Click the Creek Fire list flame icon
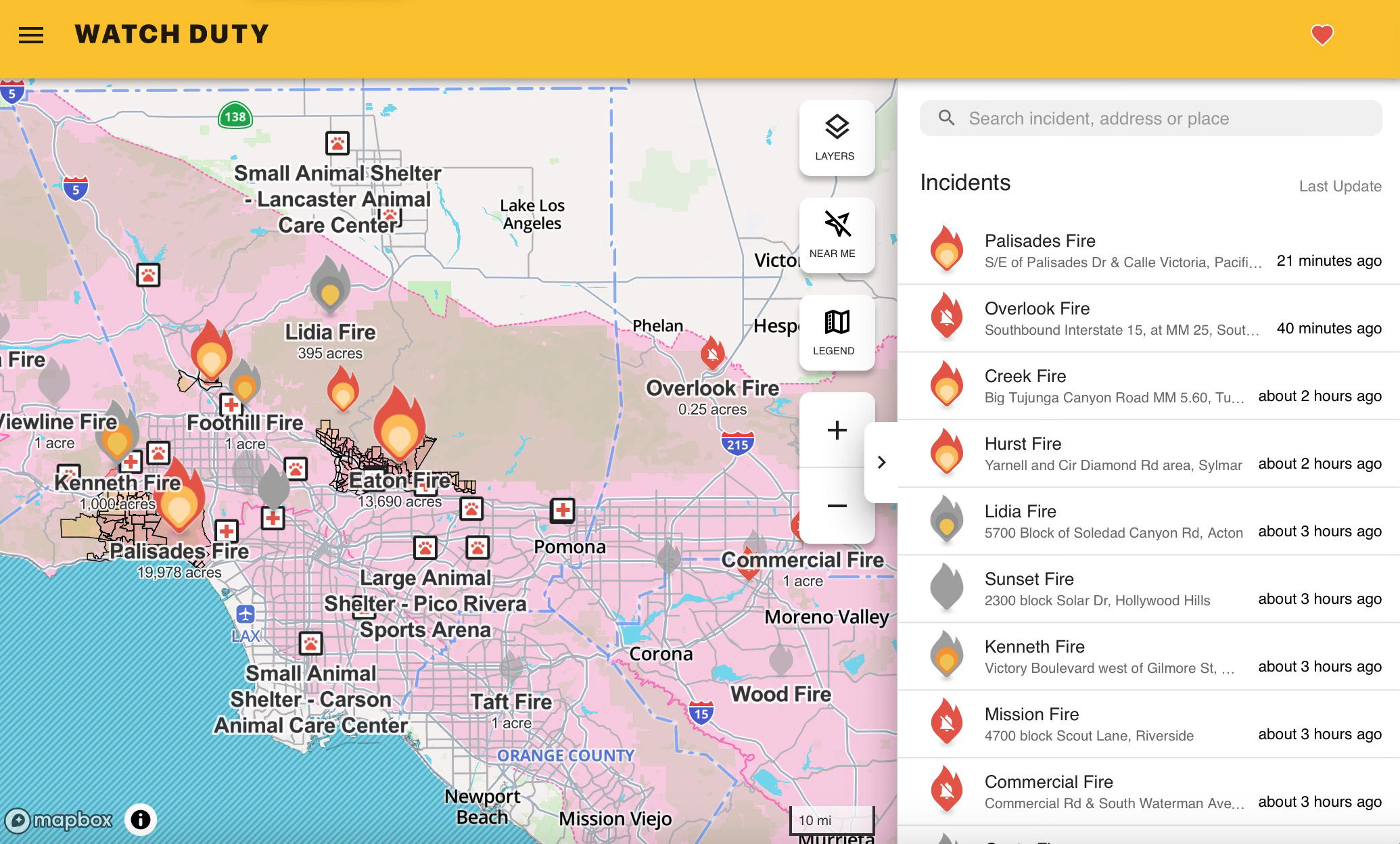The height and width of the screenshot is (844, 1400). [x=947, y=384]
